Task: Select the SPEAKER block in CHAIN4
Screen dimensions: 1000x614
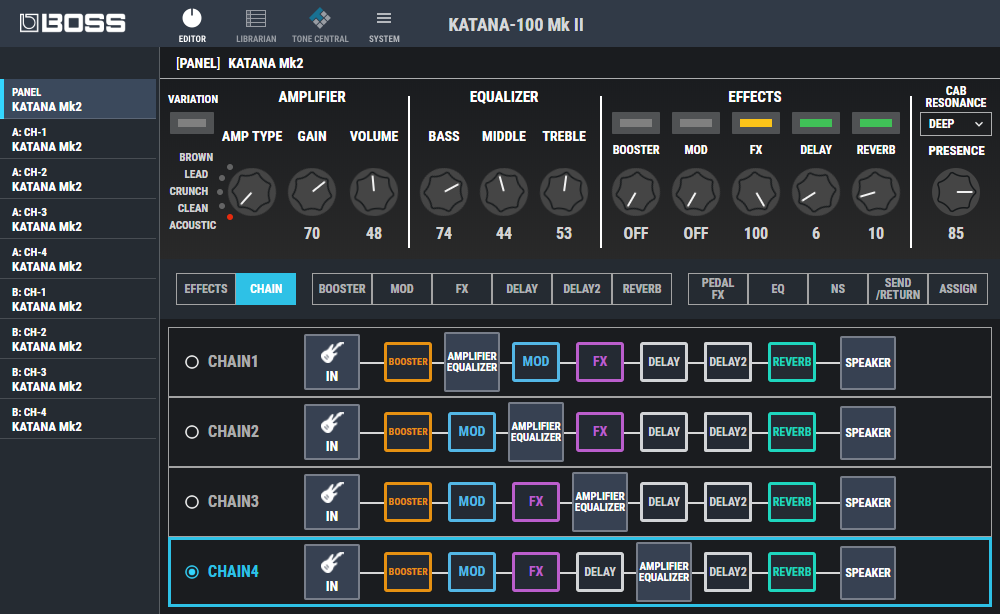Action: (x=868, y=573)
